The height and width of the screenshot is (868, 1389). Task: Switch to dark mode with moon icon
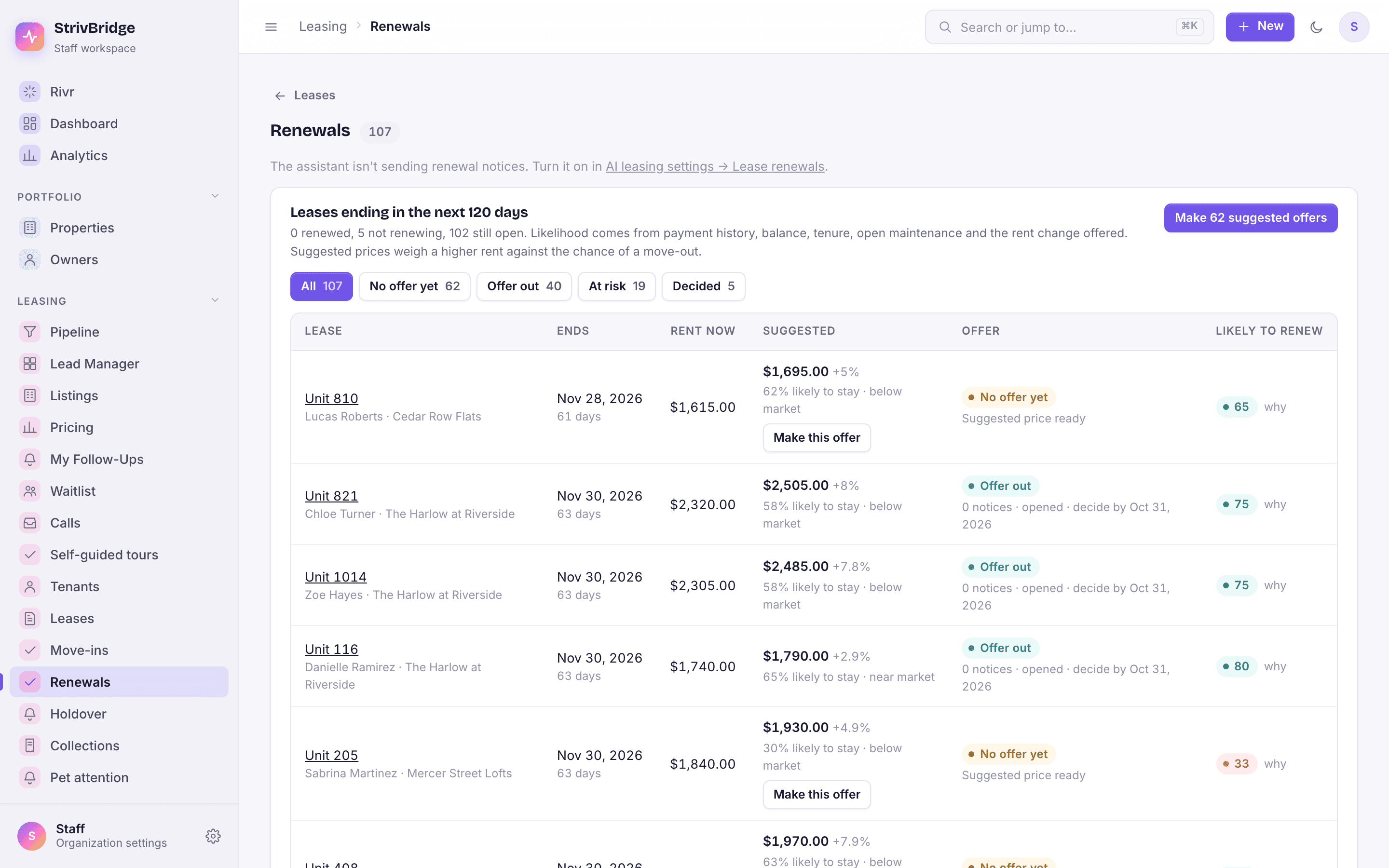1316,27
